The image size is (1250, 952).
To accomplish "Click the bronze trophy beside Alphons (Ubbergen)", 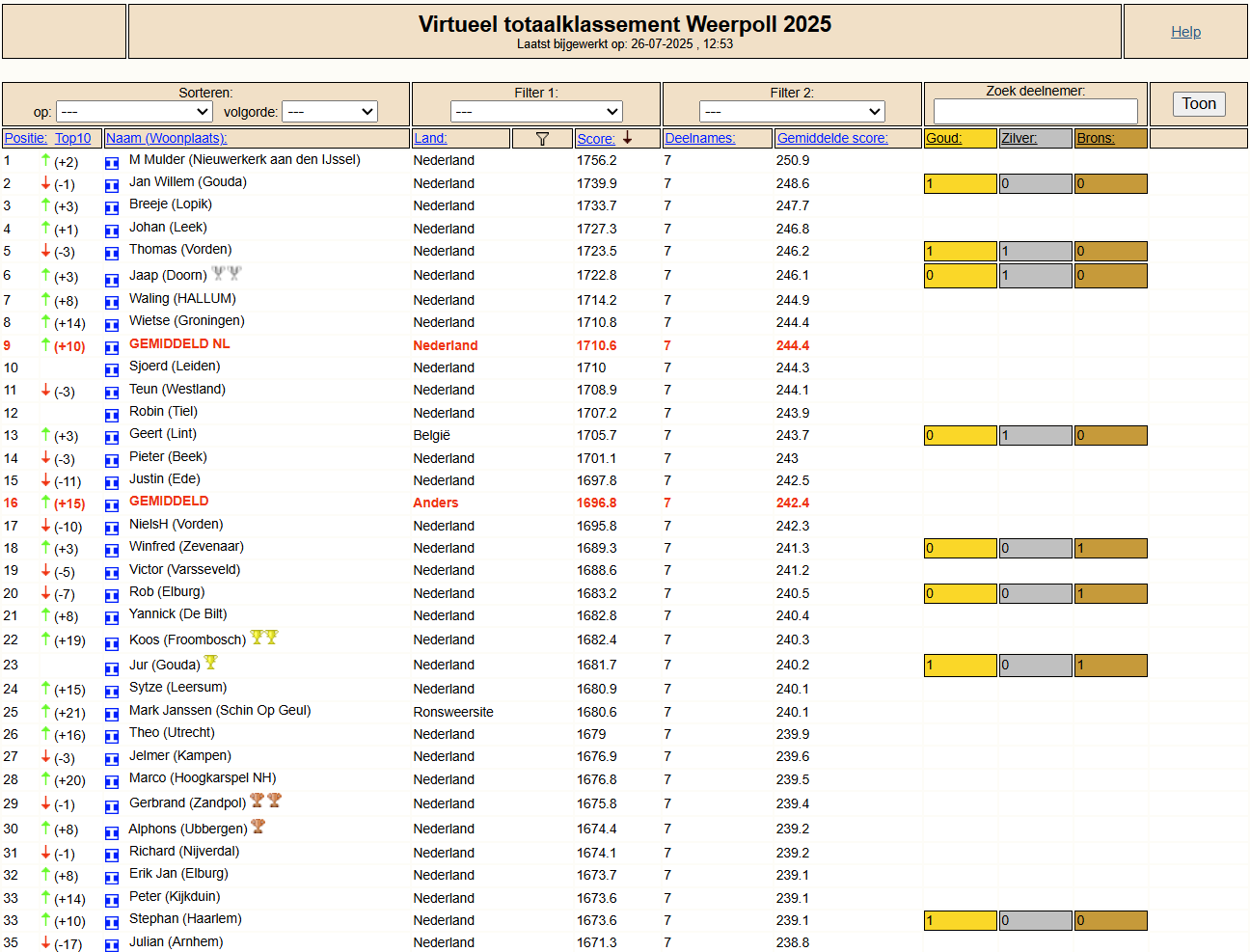I will 258,827.
